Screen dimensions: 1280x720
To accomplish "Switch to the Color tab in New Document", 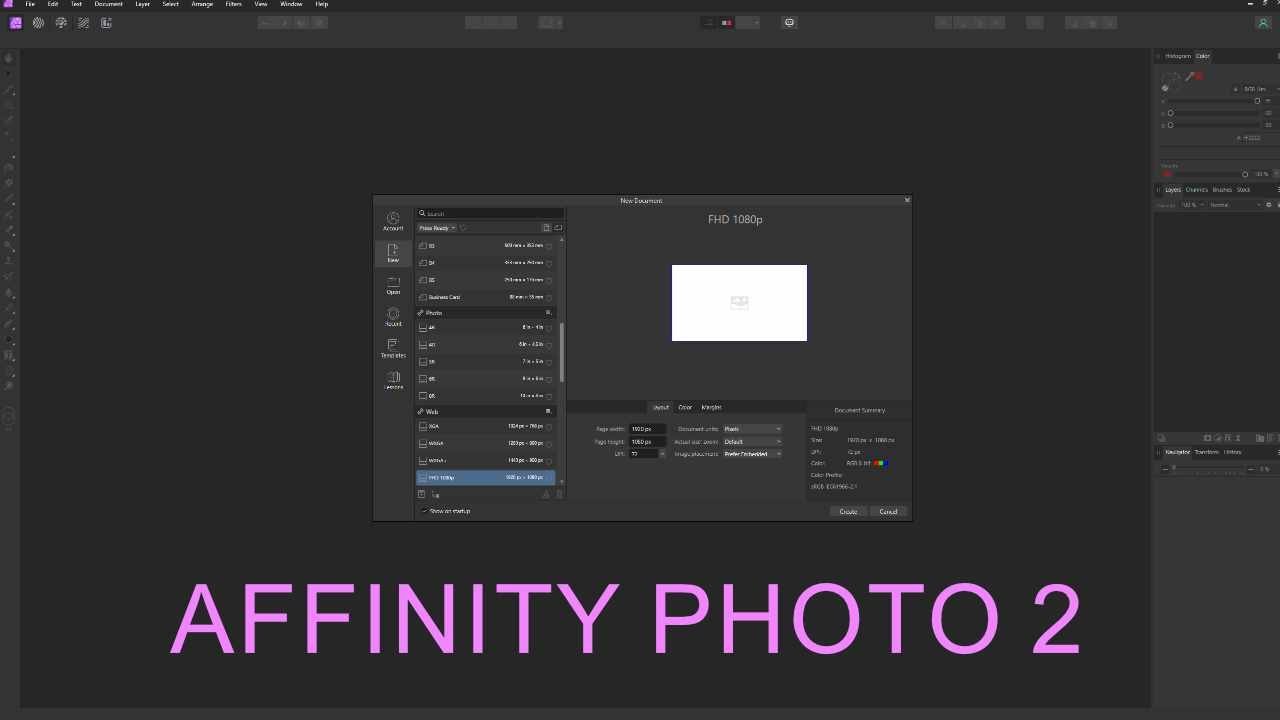I will click(x=685, y=407).
